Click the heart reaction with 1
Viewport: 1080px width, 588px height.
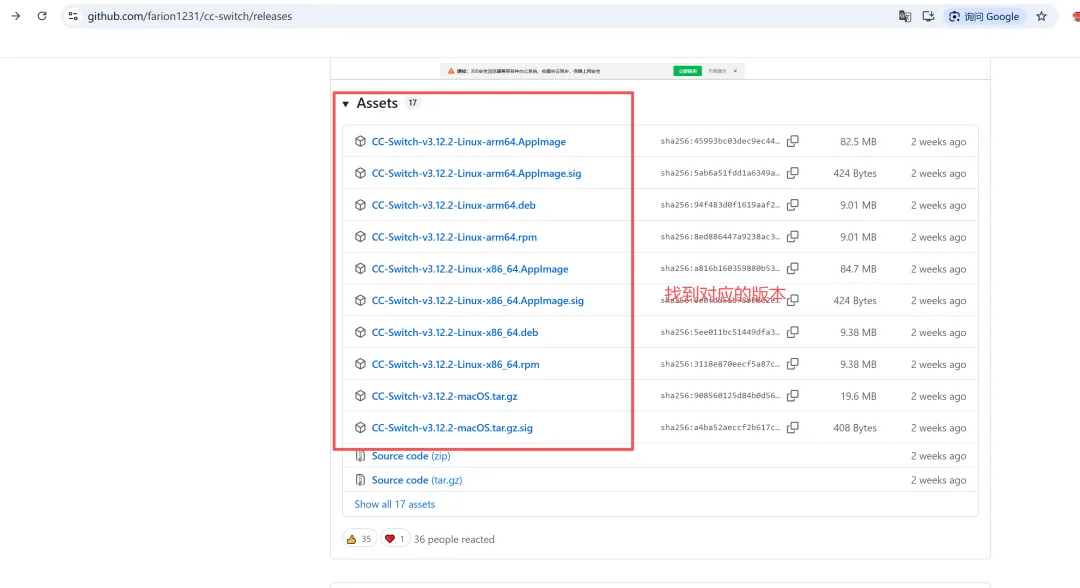click(x=395, y=539)
